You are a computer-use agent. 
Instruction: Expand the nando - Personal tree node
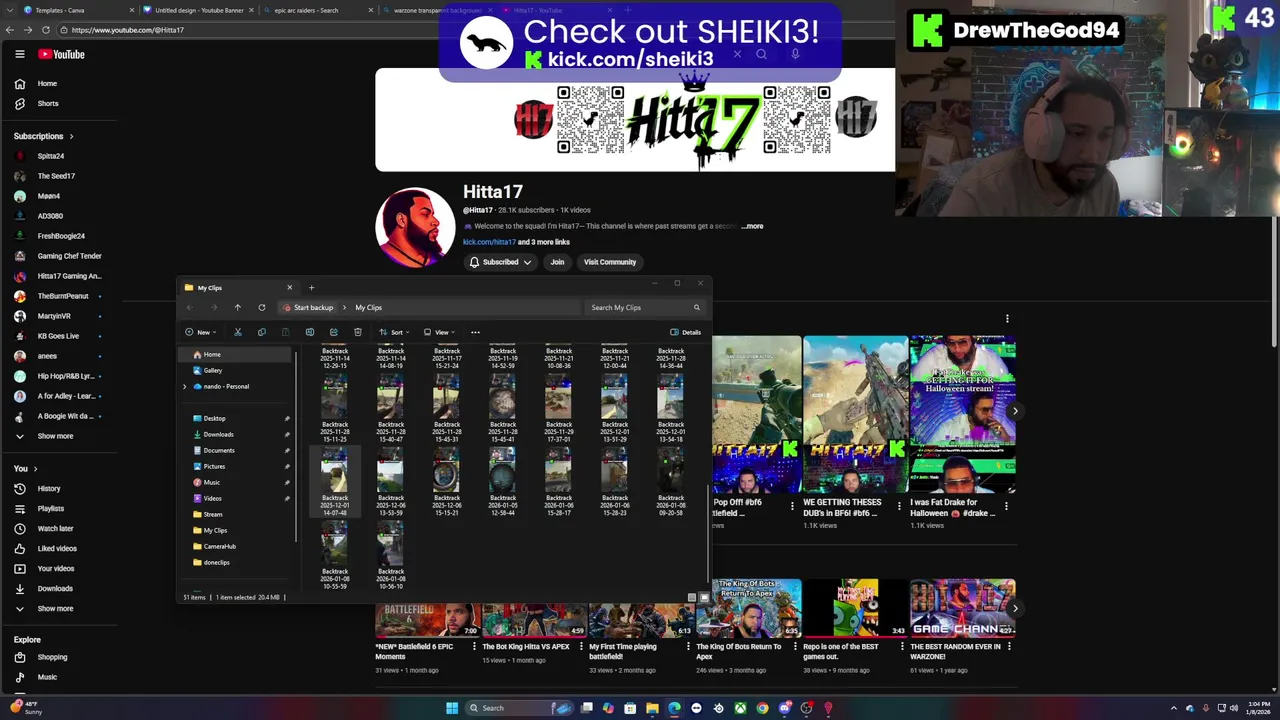[x=184, y=387]
